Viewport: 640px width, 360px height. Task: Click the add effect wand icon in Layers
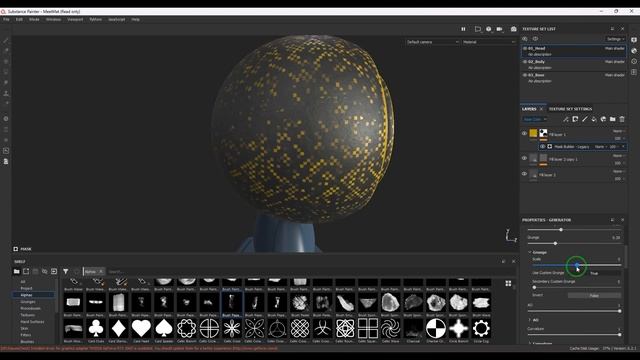coord(566,119)
